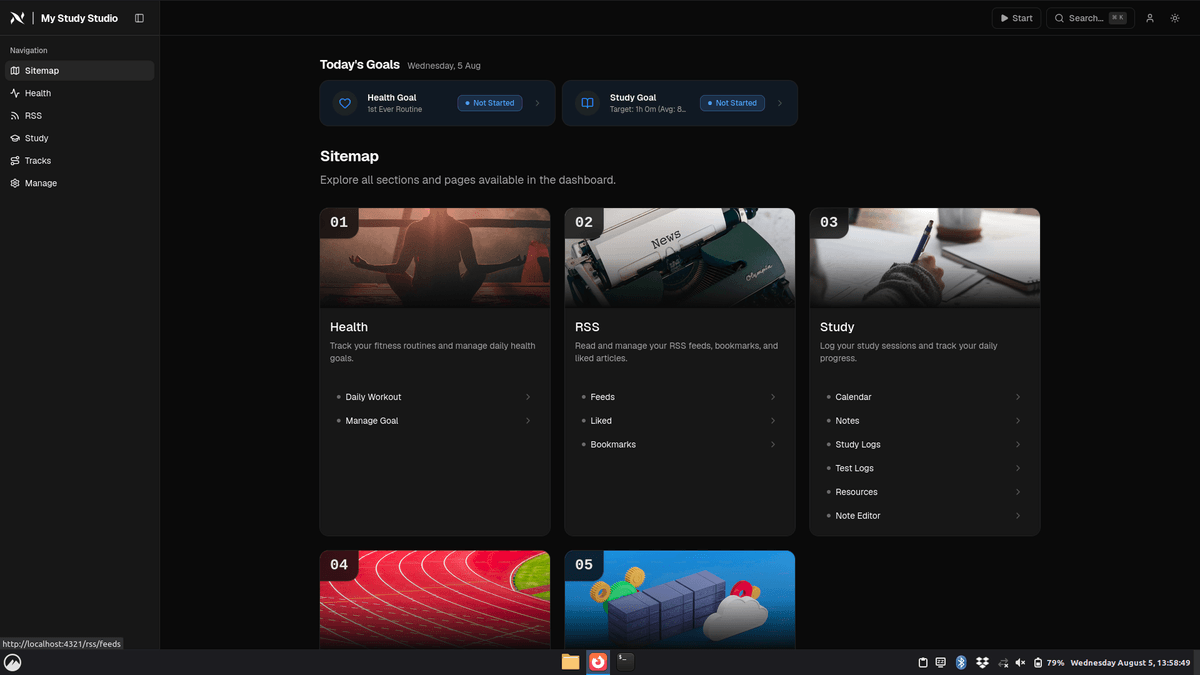Click the heart icon on Health Goal

(x=345, y=103)
